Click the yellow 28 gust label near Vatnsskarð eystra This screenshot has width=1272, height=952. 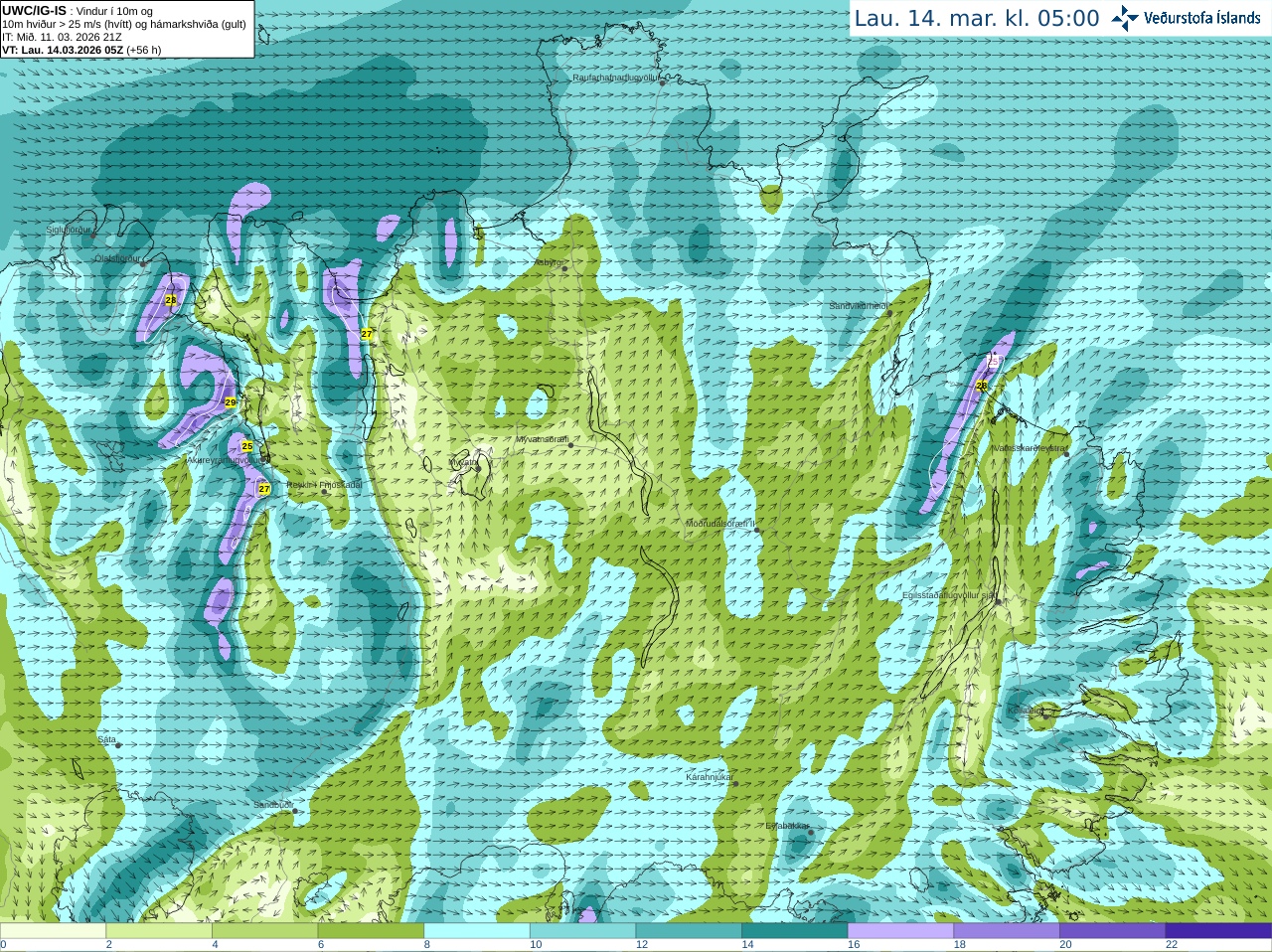[982, 386]
